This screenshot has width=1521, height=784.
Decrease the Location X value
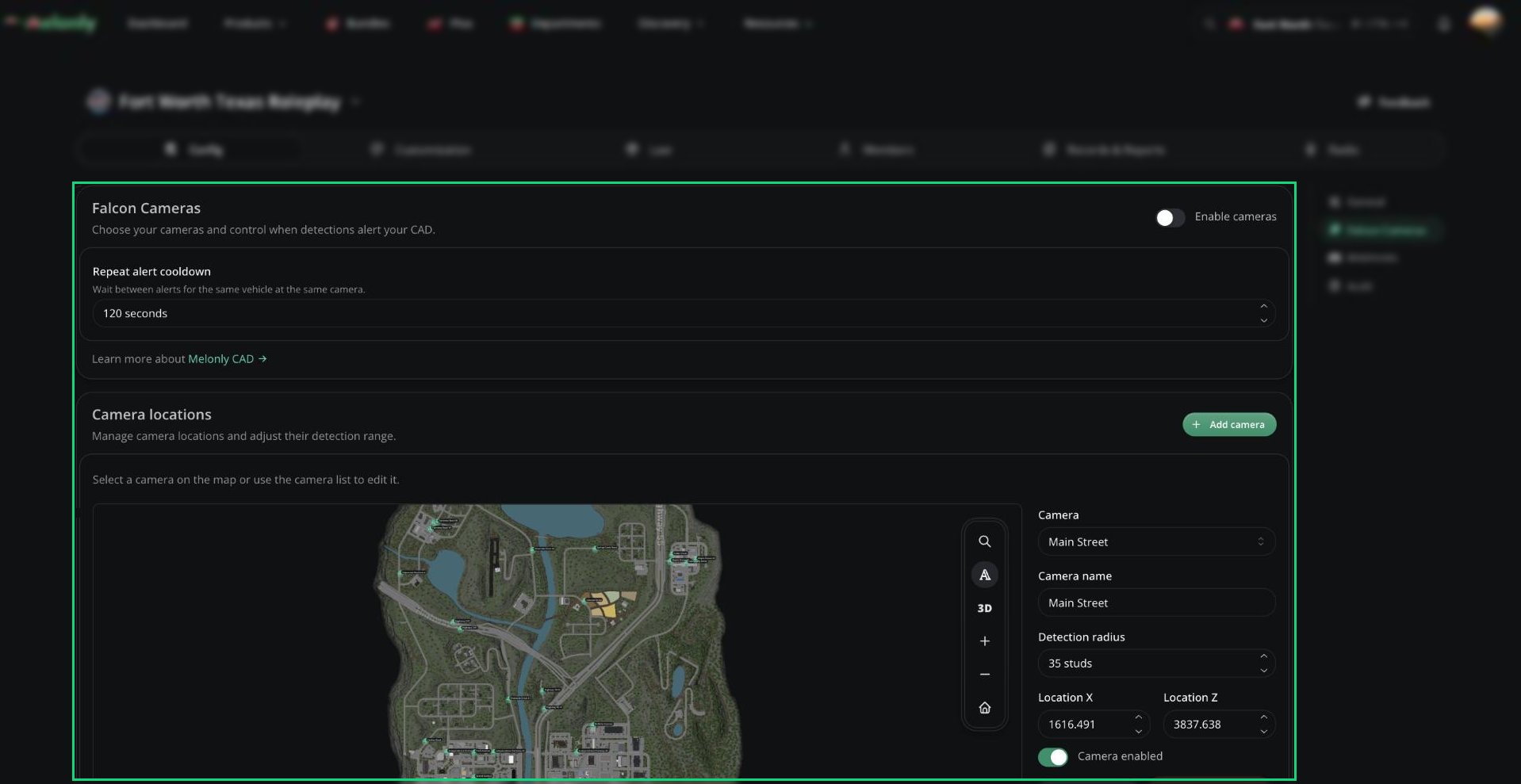[1138, 731]
